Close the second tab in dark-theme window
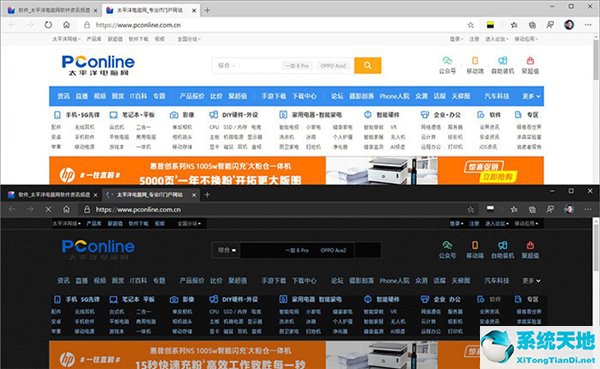The width and height of the screenshot is (600, 369). click(194, 195)
